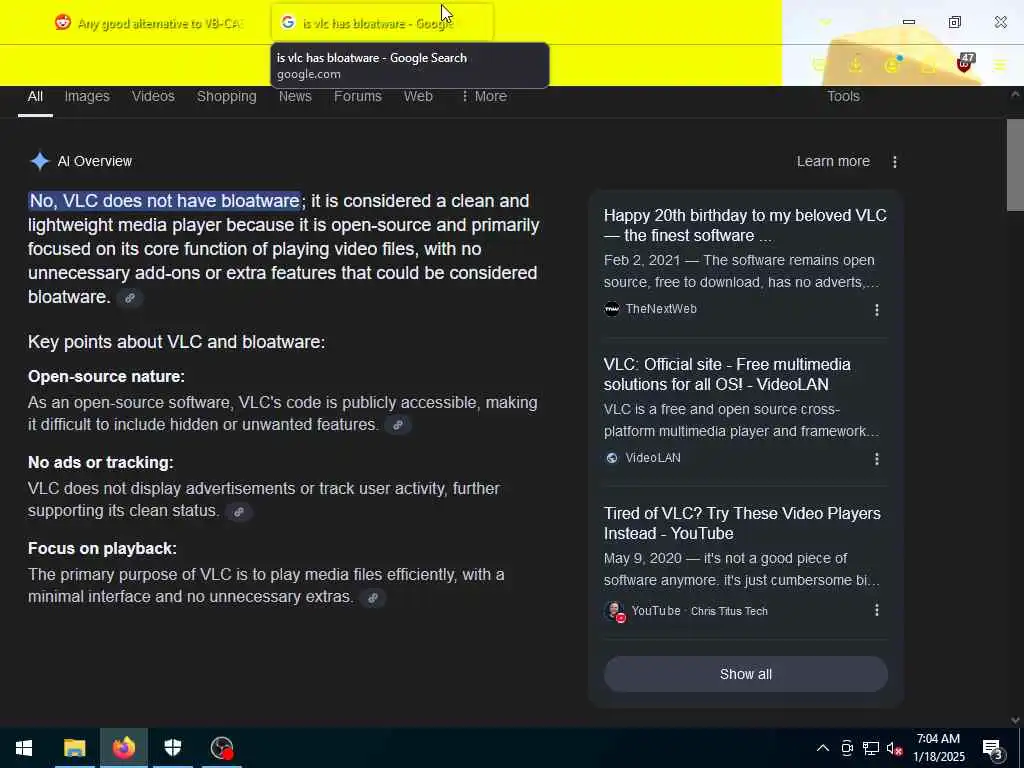The width and height of the screenshot is (1024, 768).
Task: Open the Firefox hamburger application menu
Action: point(999,65)
